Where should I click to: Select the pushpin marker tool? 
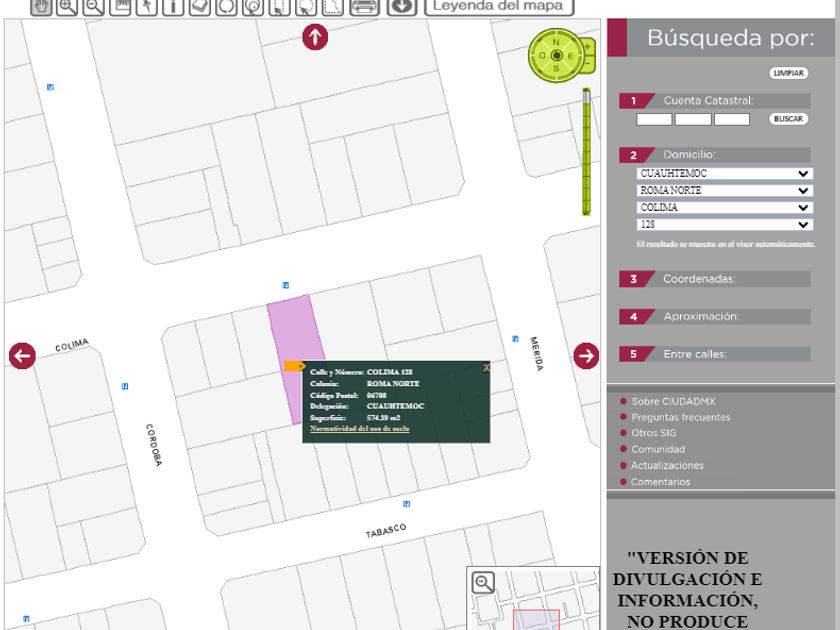[147, 6]
